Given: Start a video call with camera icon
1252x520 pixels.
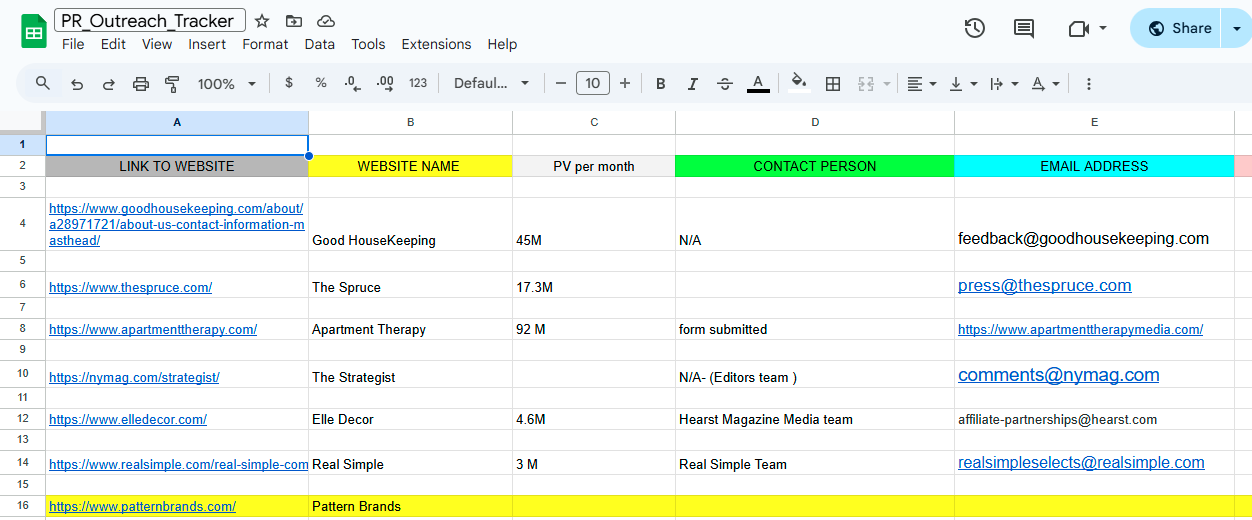Looking at the screenshot, I should point(1078,28).
